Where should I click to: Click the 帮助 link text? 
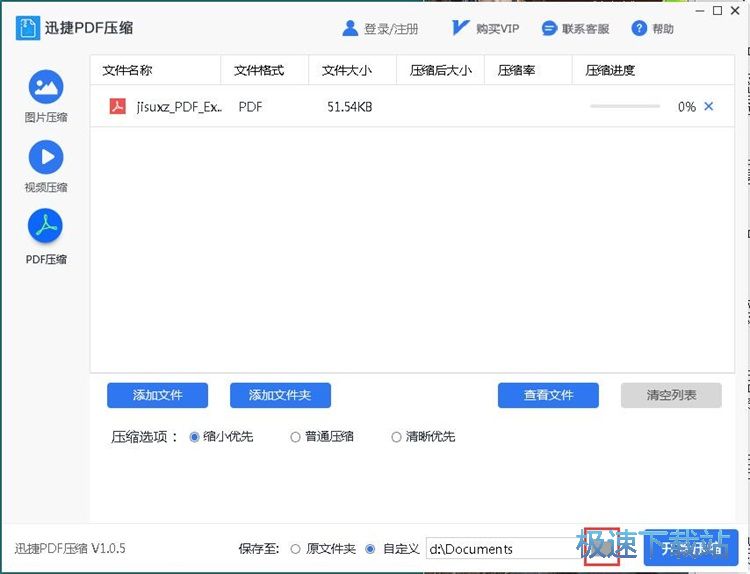[663, 29]
